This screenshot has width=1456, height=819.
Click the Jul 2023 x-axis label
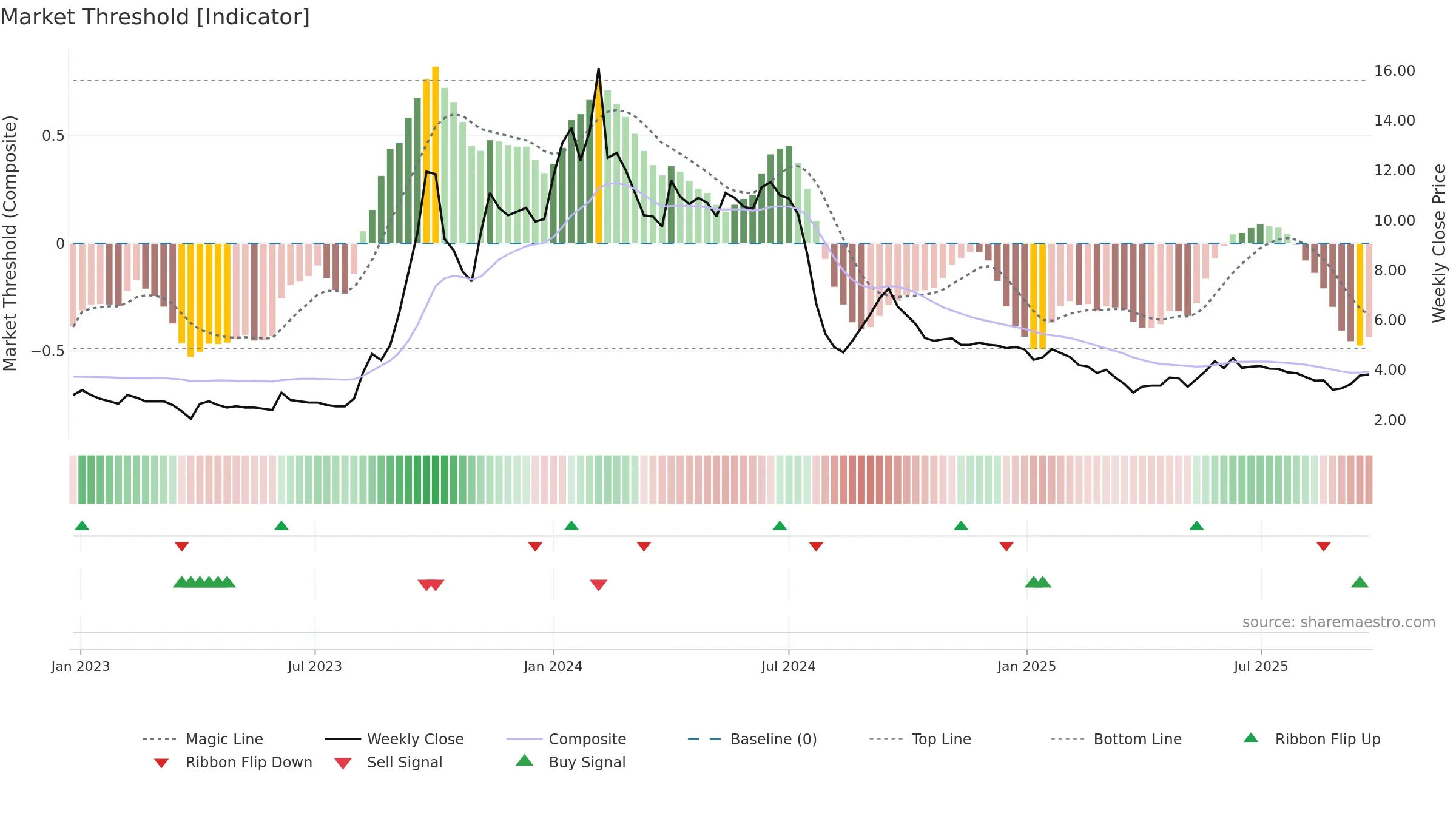315,667
